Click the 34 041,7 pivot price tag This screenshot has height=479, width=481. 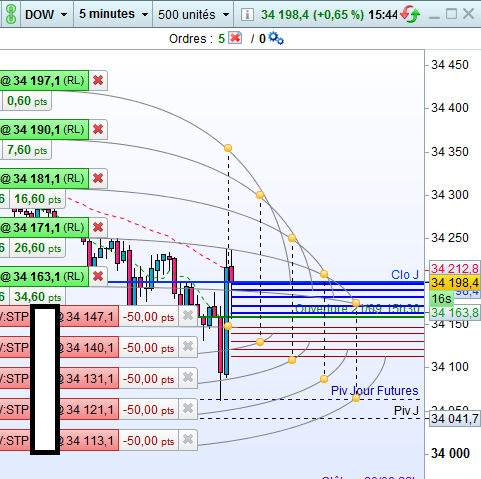point(455,418)
